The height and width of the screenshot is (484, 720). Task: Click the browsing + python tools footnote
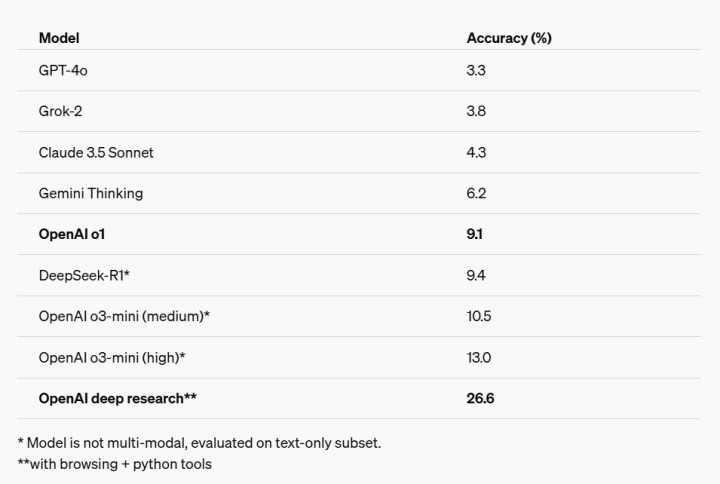pyautogui.click(x=114, y=464)
